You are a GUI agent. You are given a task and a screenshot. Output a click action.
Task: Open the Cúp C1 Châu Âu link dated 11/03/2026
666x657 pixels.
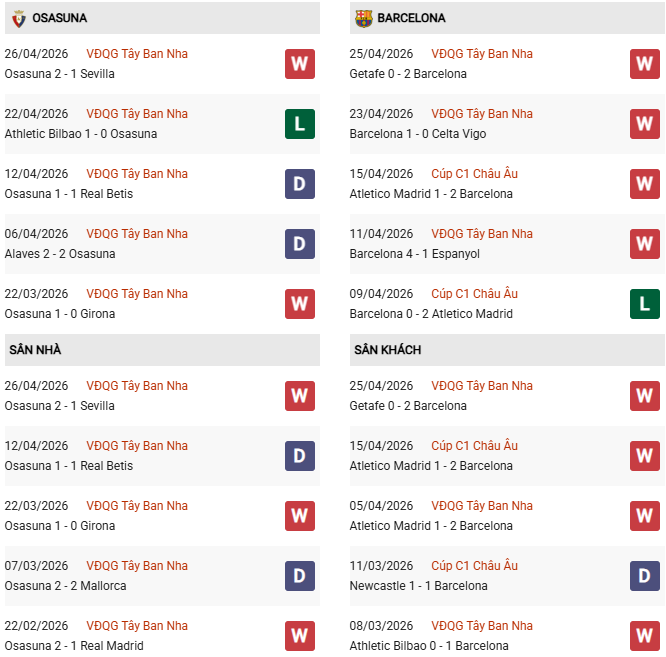(474, 566)
